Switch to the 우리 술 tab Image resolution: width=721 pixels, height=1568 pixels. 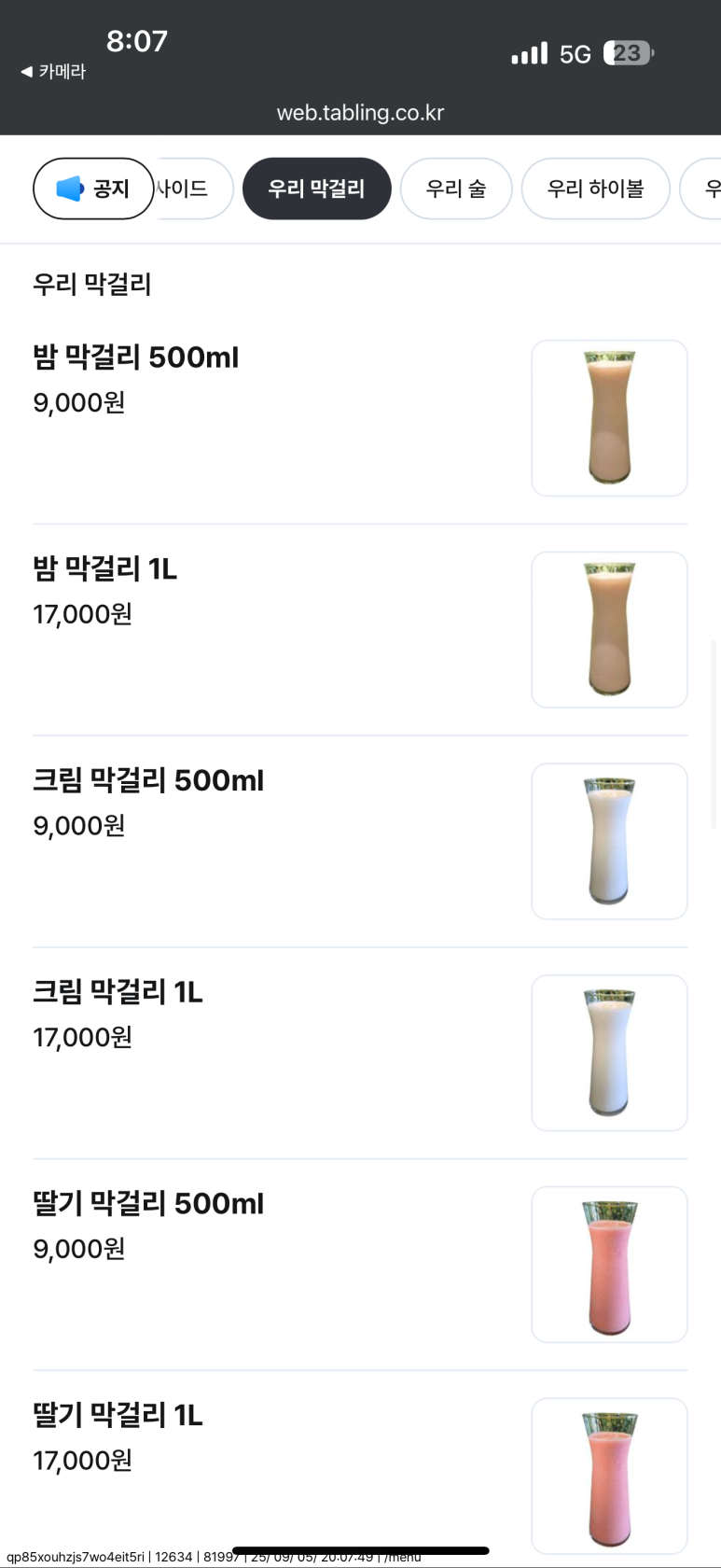click(456, 189)
